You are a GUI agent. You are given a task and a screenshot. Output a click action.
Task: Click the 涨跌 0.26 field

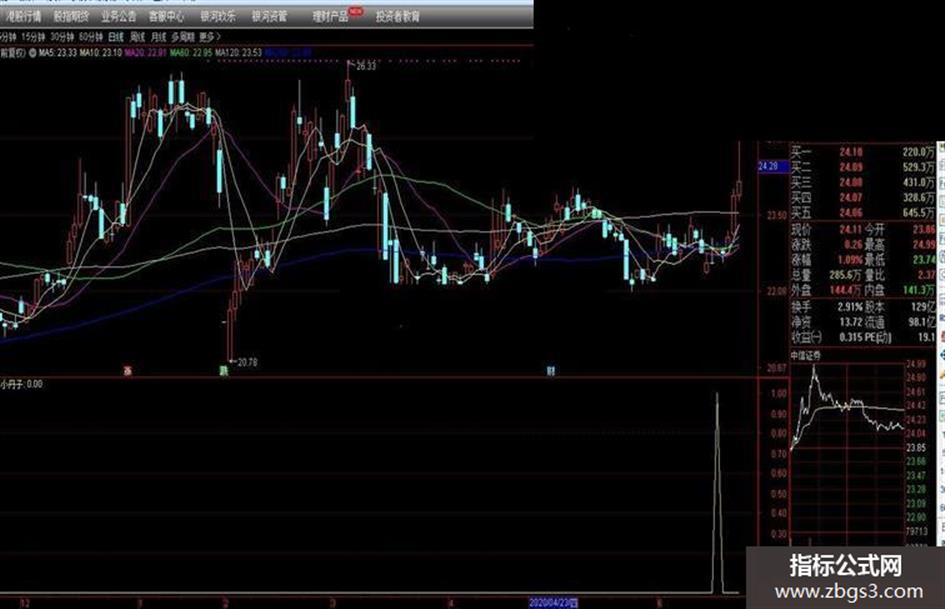827,244
